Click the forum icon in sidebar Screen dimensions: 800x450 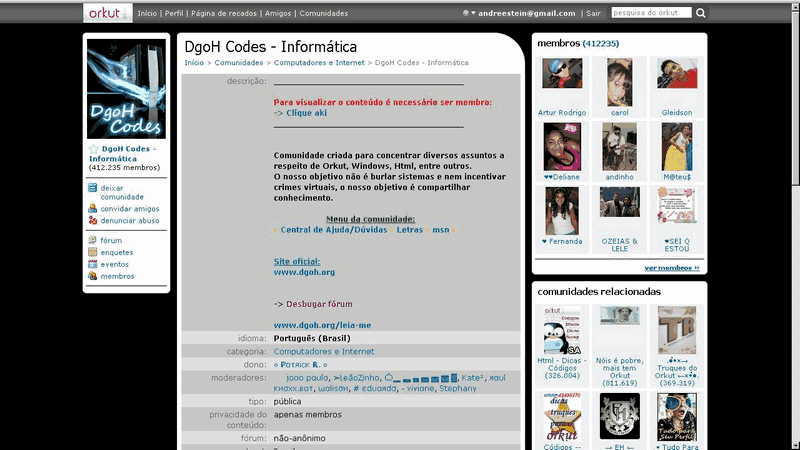point(92,240)
